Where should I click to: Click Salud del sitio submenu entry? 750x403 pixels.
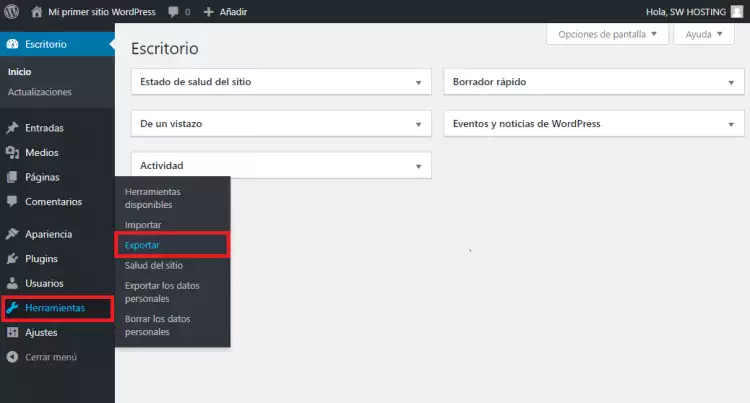[x=154, y=265]
